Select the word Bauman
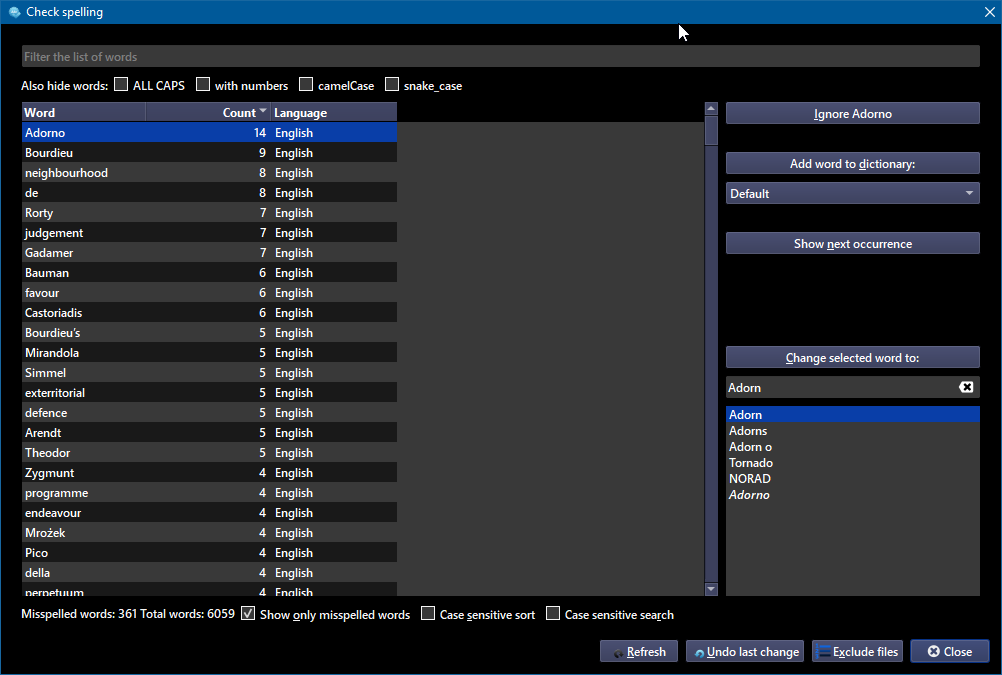1002x675 pixels. pyautogui.click(x=210, y=272)
